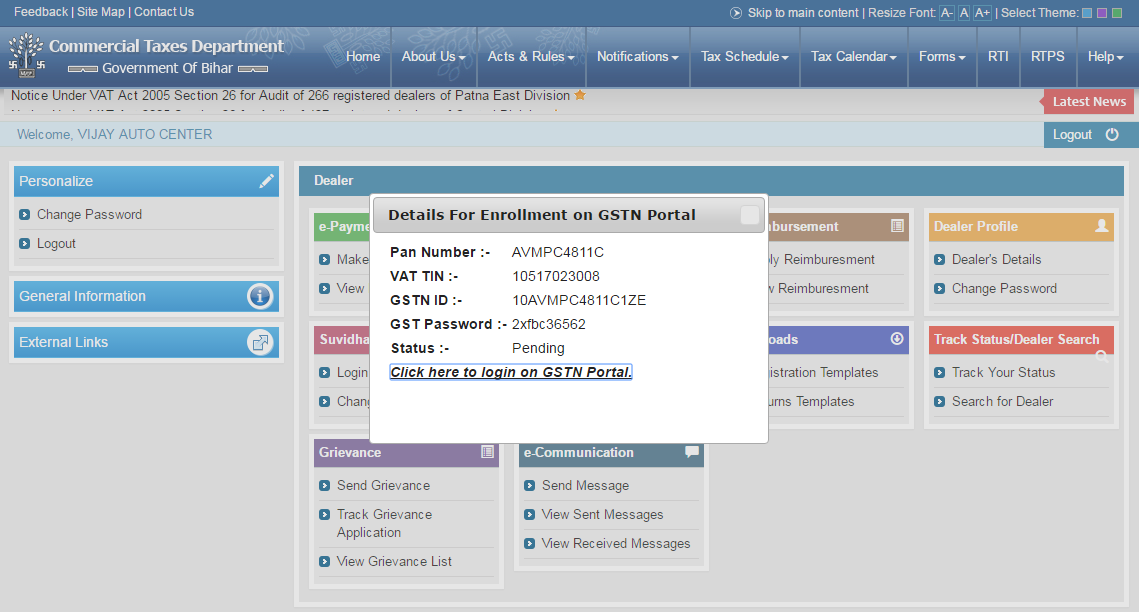Click the External Links arrow icon
Image resolution: width=1139 pixels, height=612 pixels.
pos(260,342)
